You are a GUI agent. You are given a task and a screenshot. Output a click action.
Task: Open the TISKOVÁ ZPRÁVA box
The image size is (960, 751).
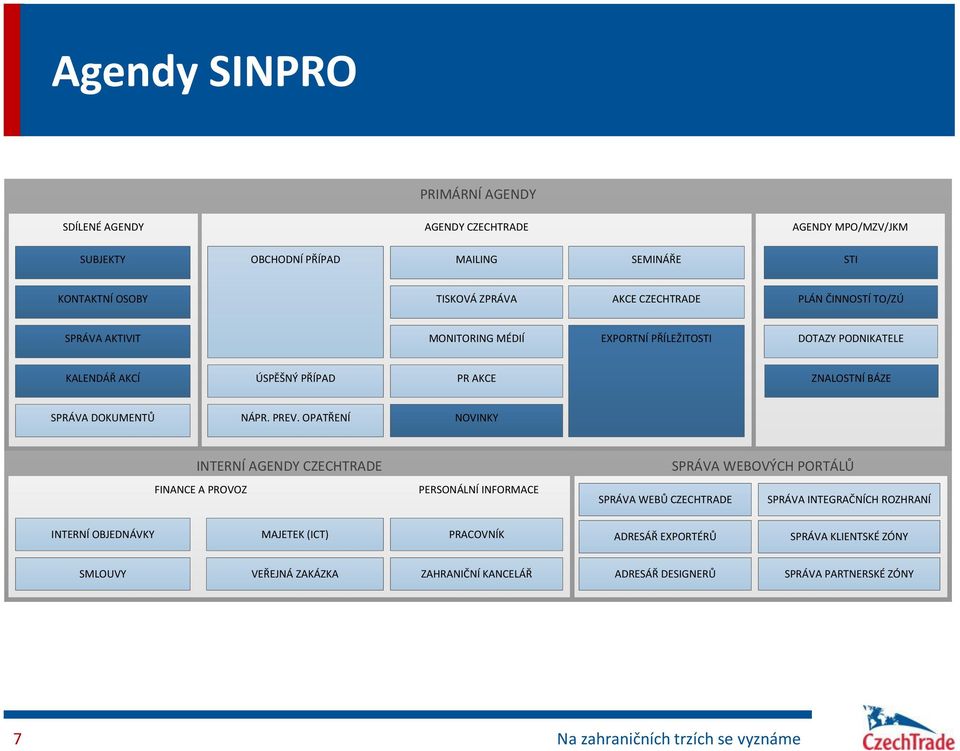[x=476, y=301]
